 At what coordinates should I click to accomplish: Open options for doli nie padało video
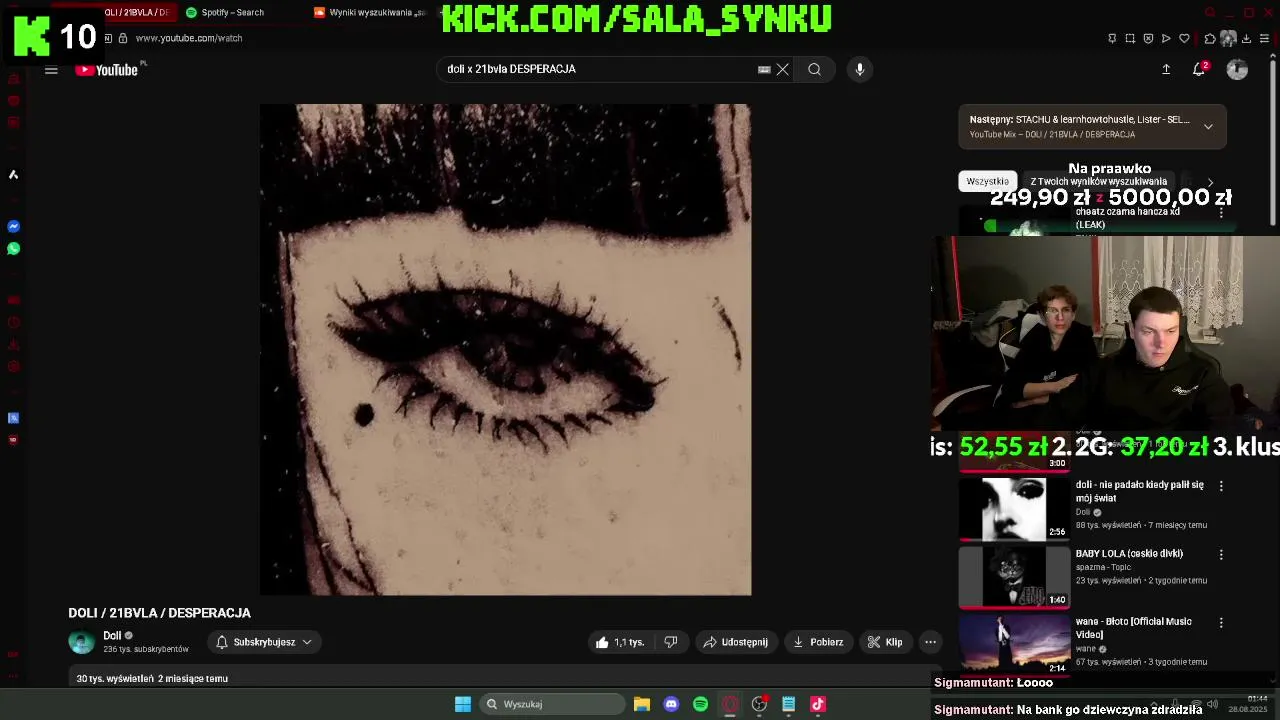point(1221,486)
